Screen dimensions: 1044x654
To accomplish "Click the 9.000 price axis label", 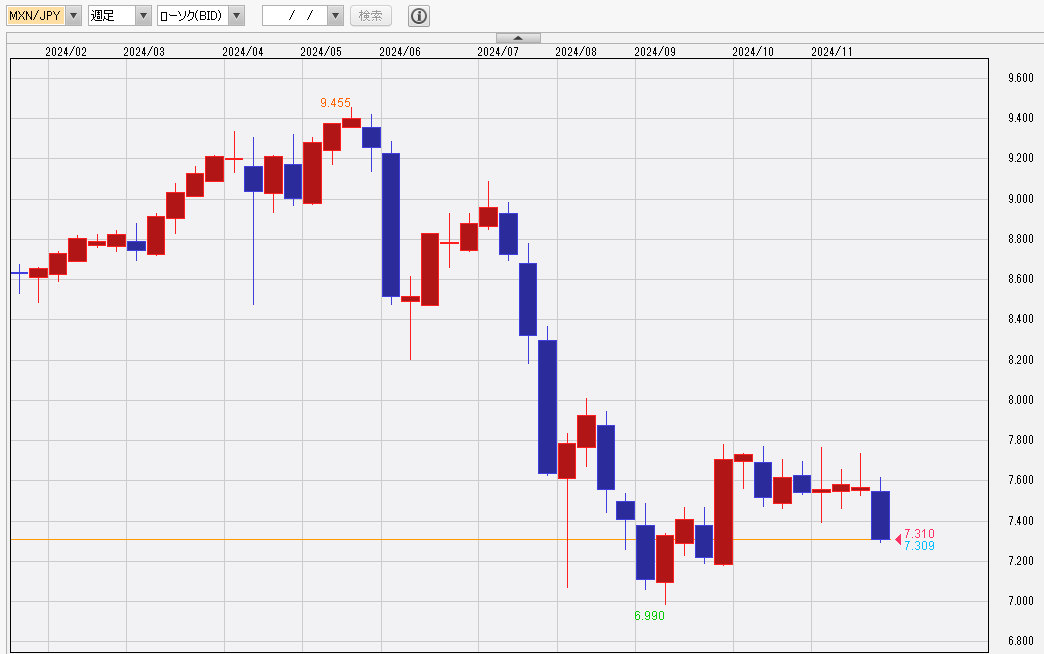I will pos(1021,198).
